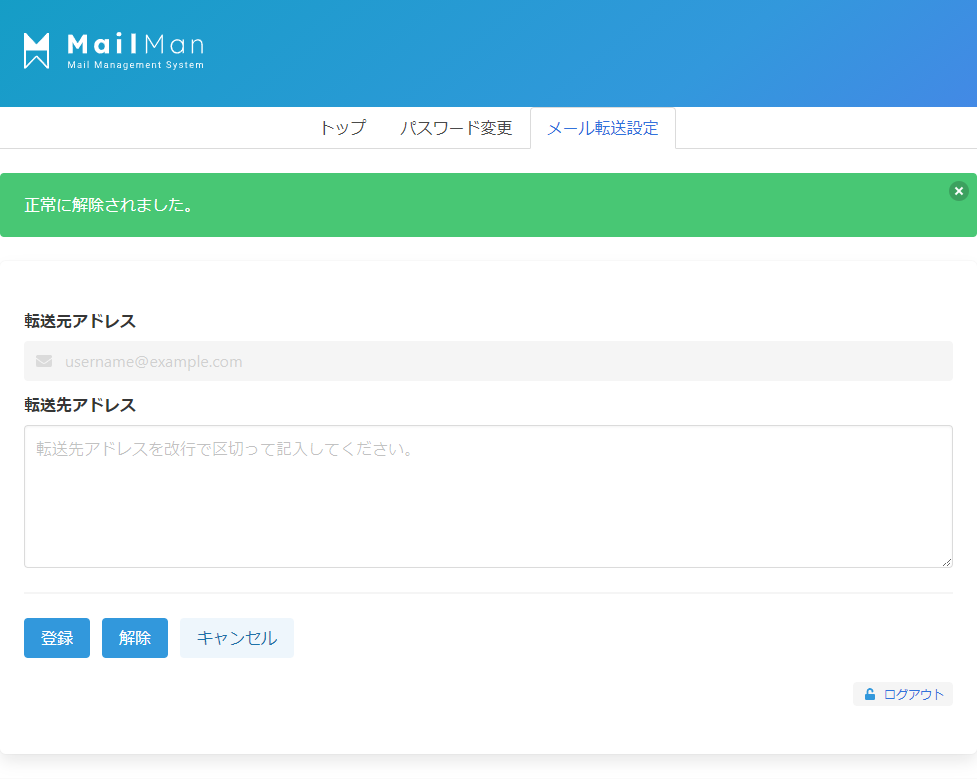
Task: Click the ログアウト link text
Action: pyautogui.click(x=913, y=694)
